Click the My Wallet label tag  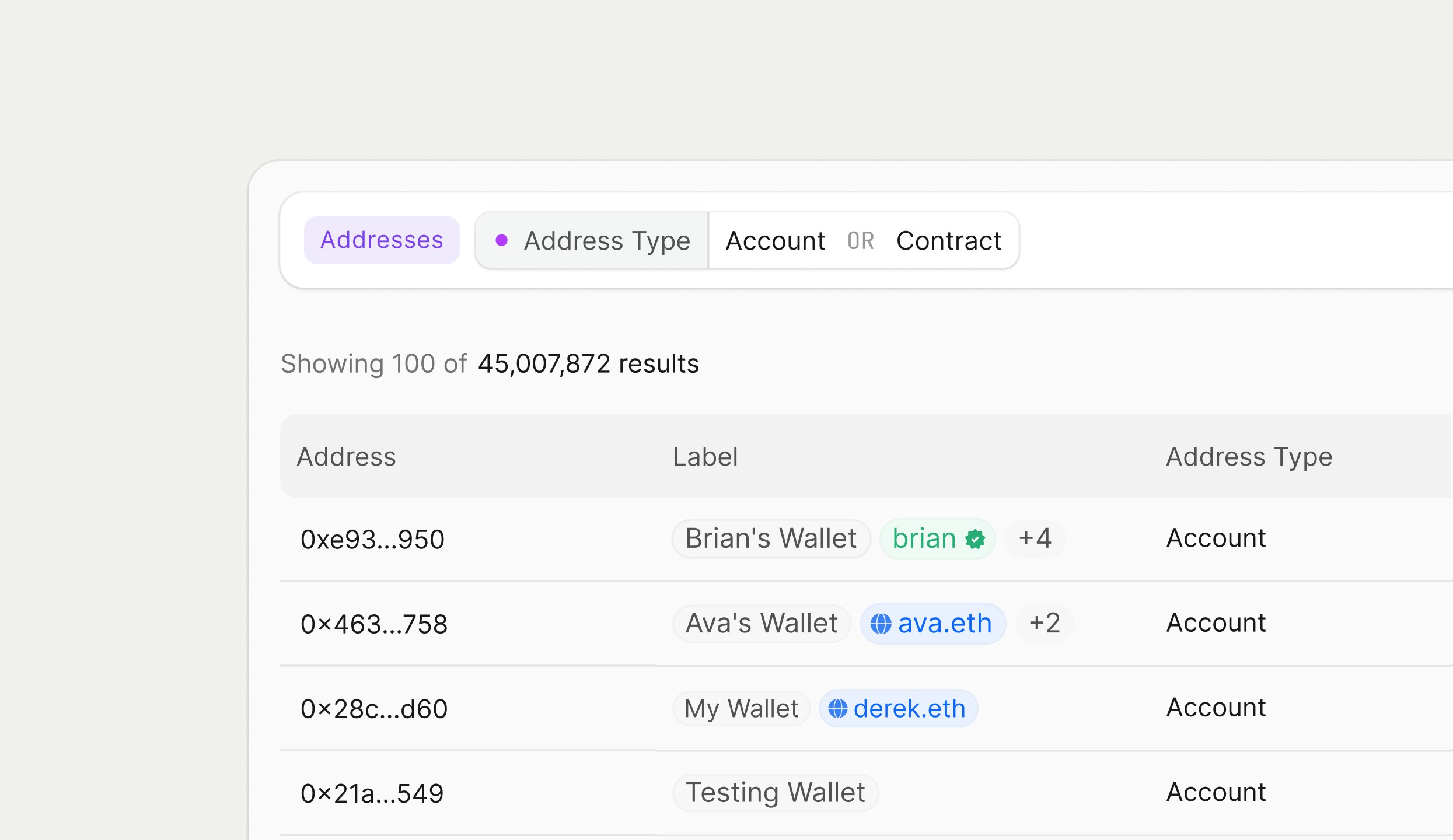pos(741,708)
